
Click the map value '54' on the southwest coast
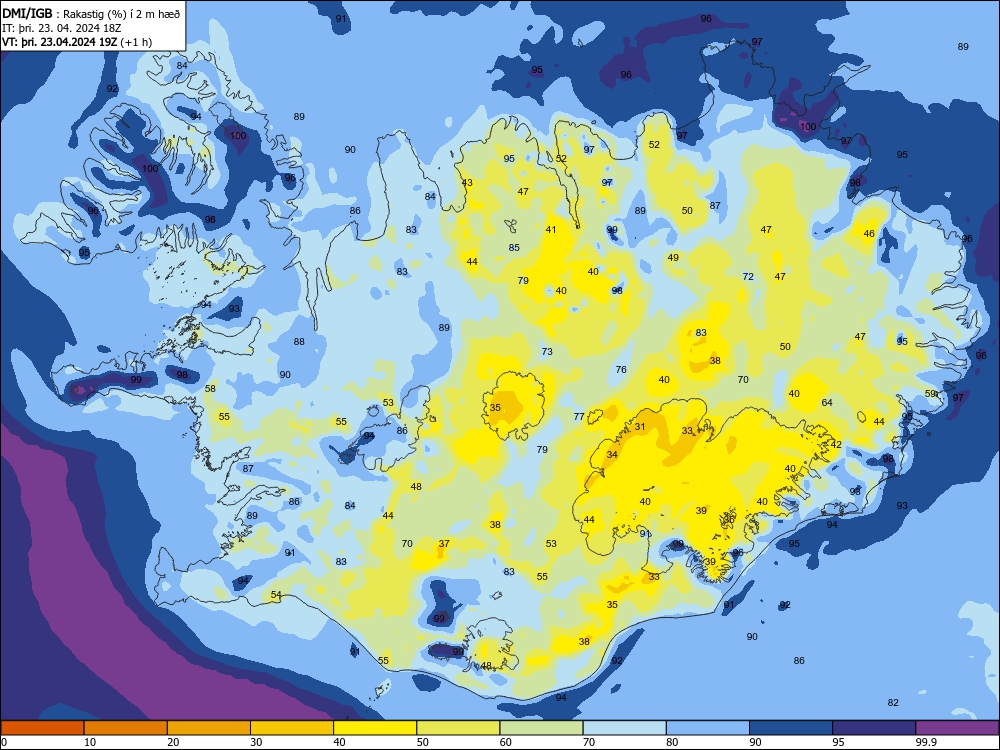[276, 594]
